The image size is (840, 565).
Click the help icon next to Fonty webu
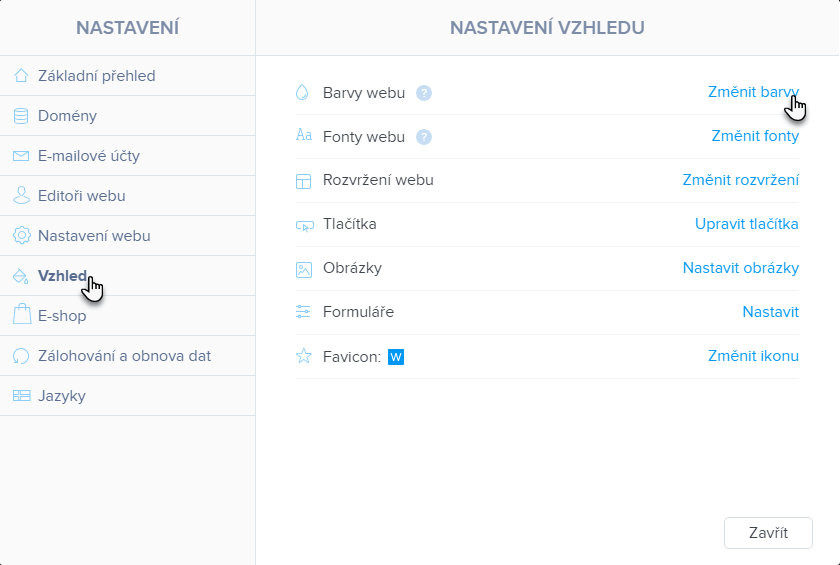[x=424, y=137]
